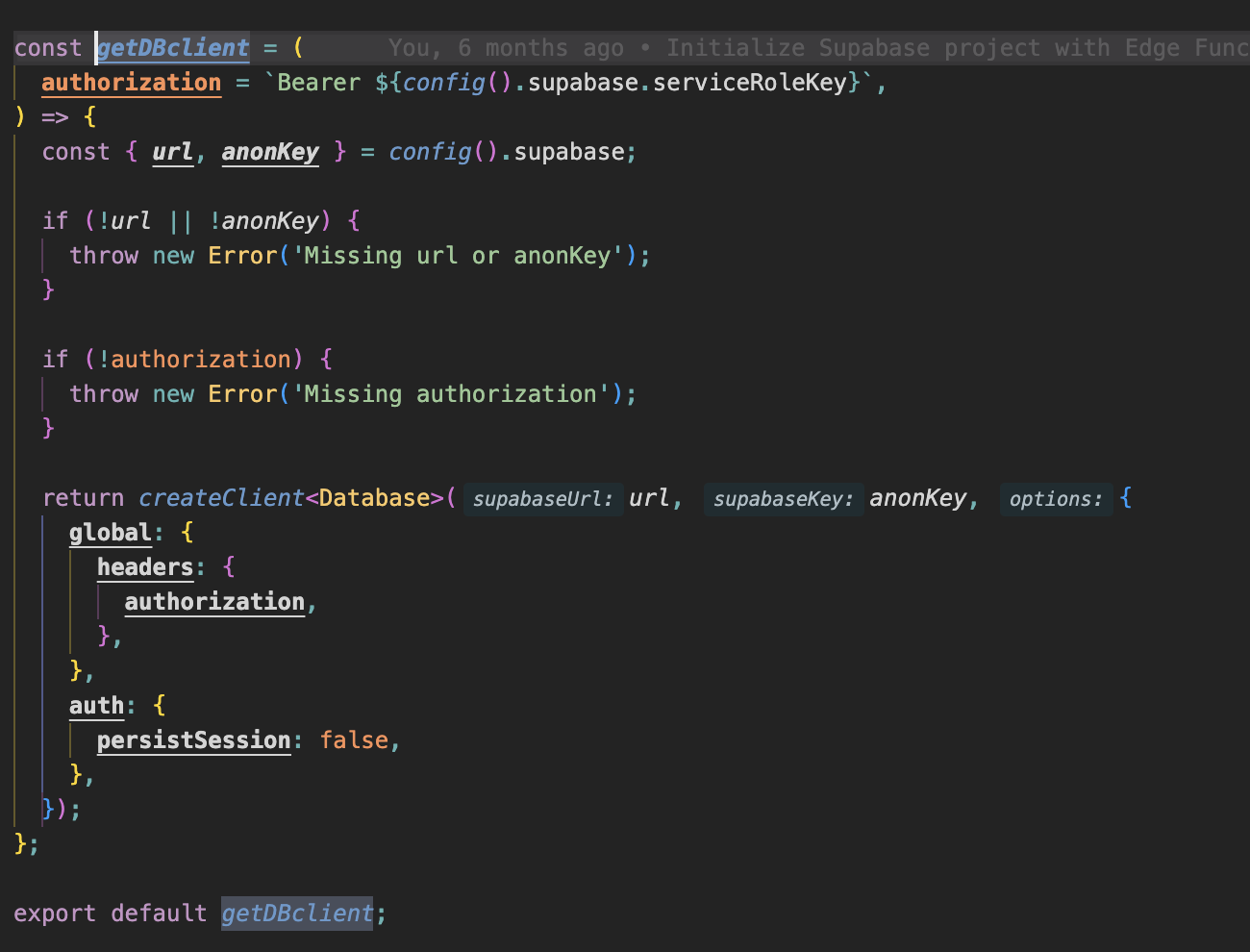1250x952 pixels.
Task: Click the Database generic type
Action: click(375, 498)
